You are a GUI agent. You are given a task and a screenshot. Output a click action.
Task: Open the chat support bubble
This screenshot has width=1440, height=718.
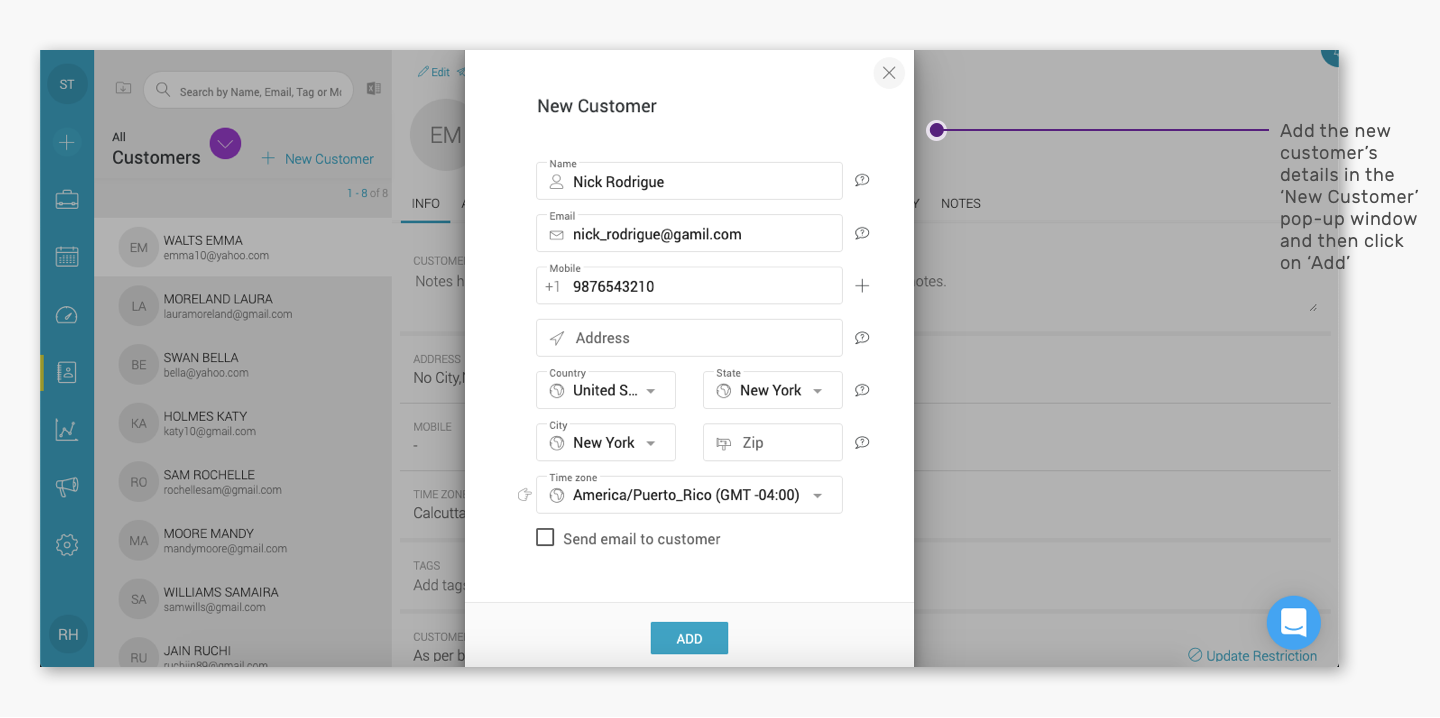coord(1294,623)
